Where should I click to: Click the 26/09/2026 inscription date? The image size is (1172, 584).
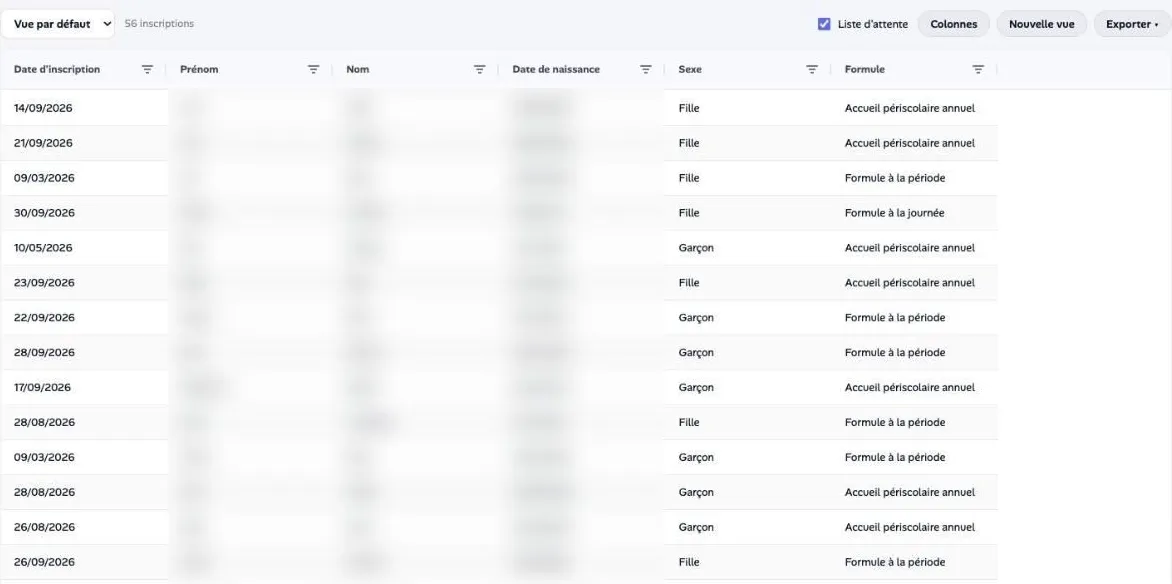coord(44,562)
